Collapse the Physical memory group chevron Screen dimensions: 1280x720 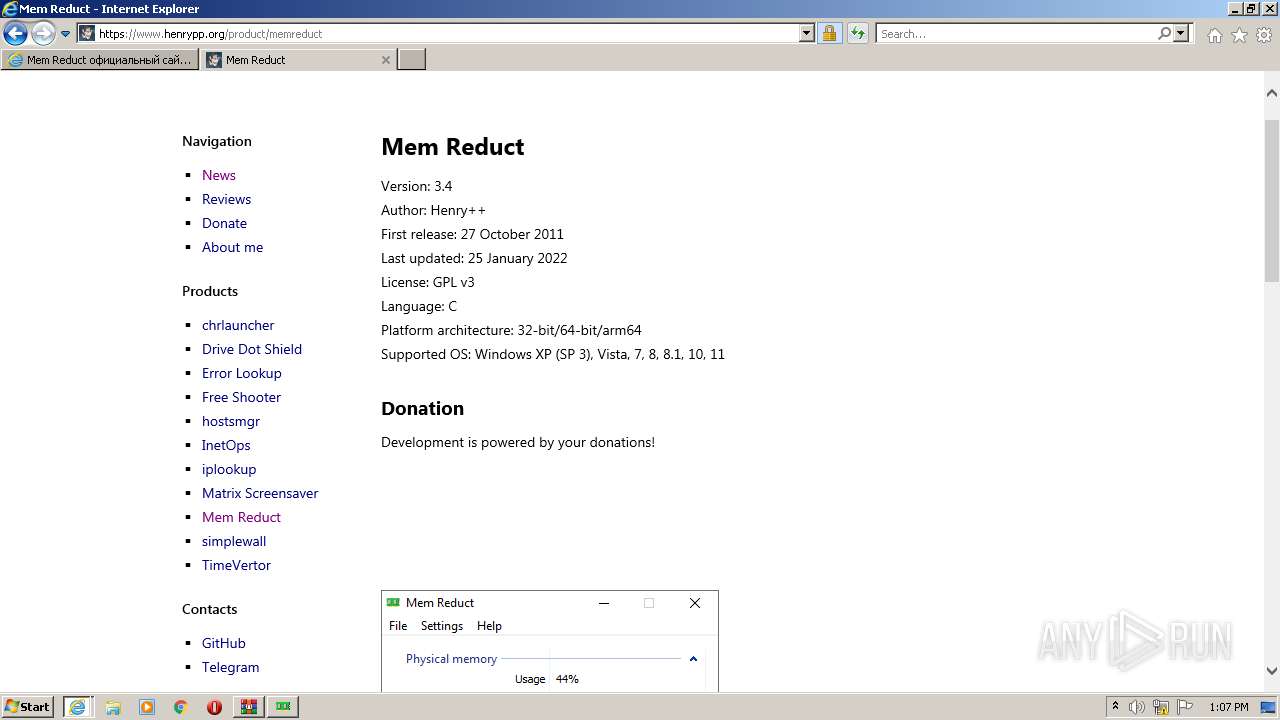pyautogui.click(x=693, y=659)
